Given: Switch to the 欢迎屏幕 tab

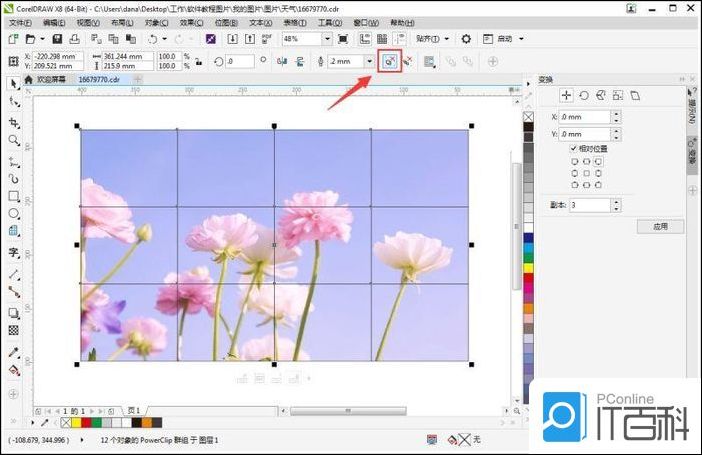Looking at the screenshot, I should point(51,79).
